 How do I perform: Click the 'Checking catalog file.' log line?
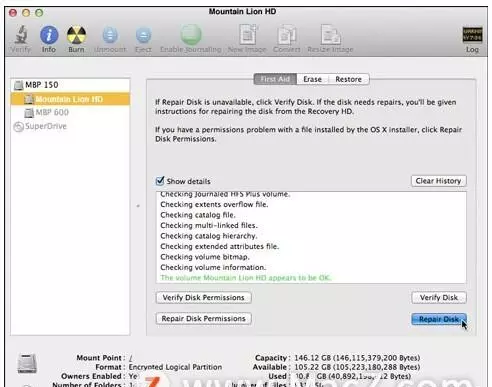[198, 215]
